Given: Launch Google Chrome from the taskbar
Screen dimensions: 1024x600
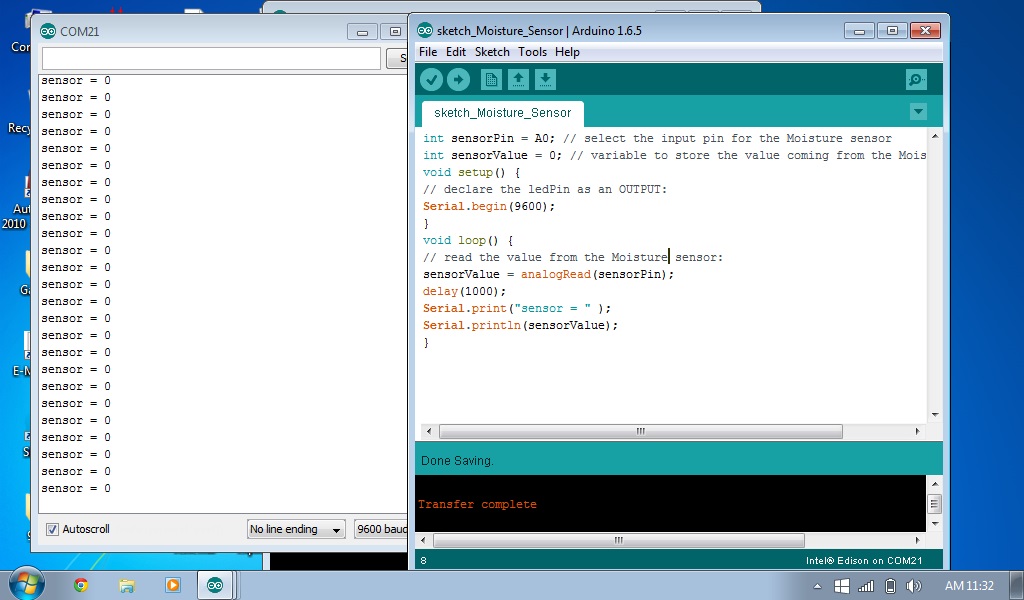Looking at the screenshot, I should (81, 585).
